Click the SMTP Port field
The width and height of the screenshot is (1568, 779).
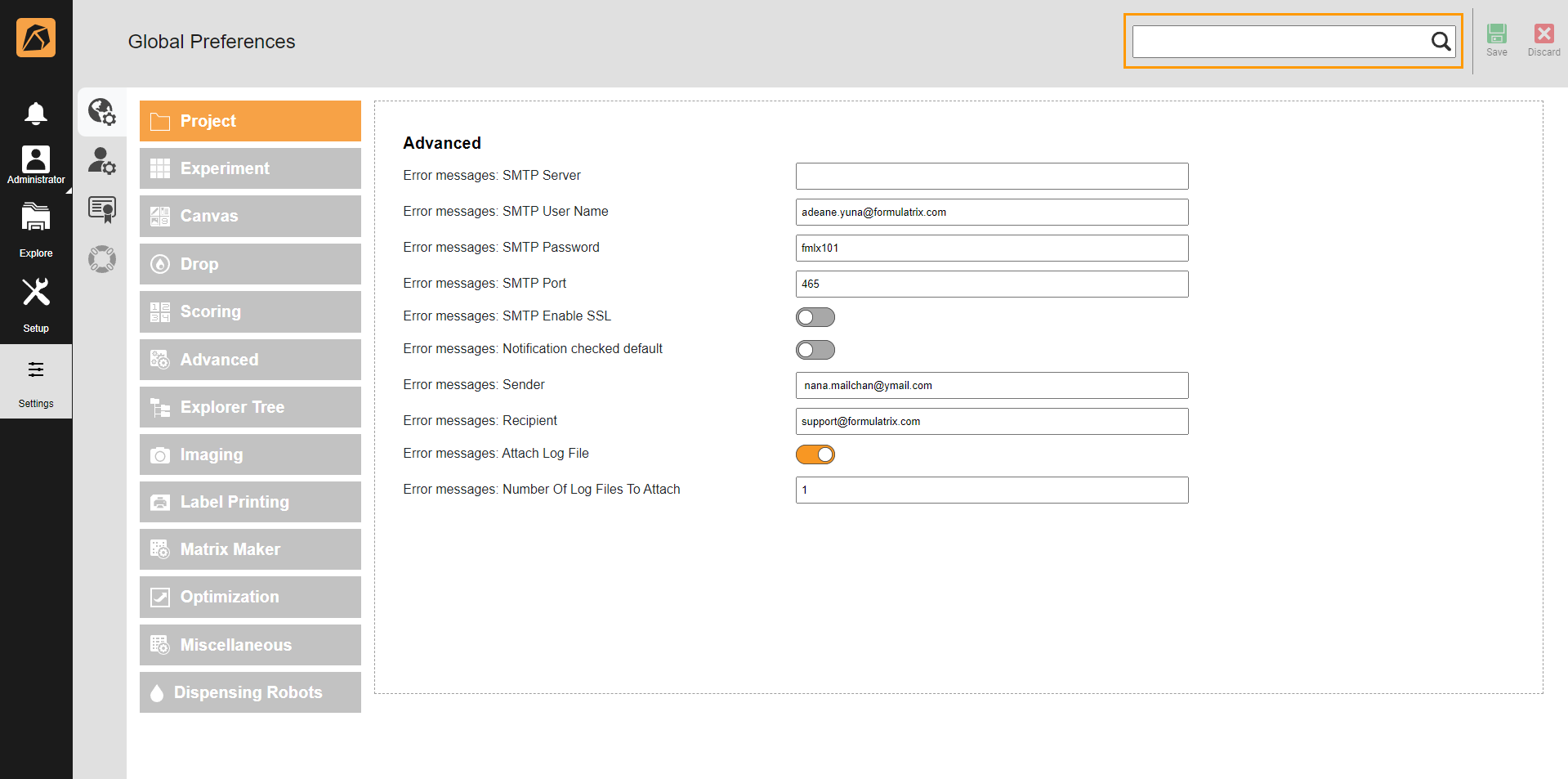tap(991, 284)
